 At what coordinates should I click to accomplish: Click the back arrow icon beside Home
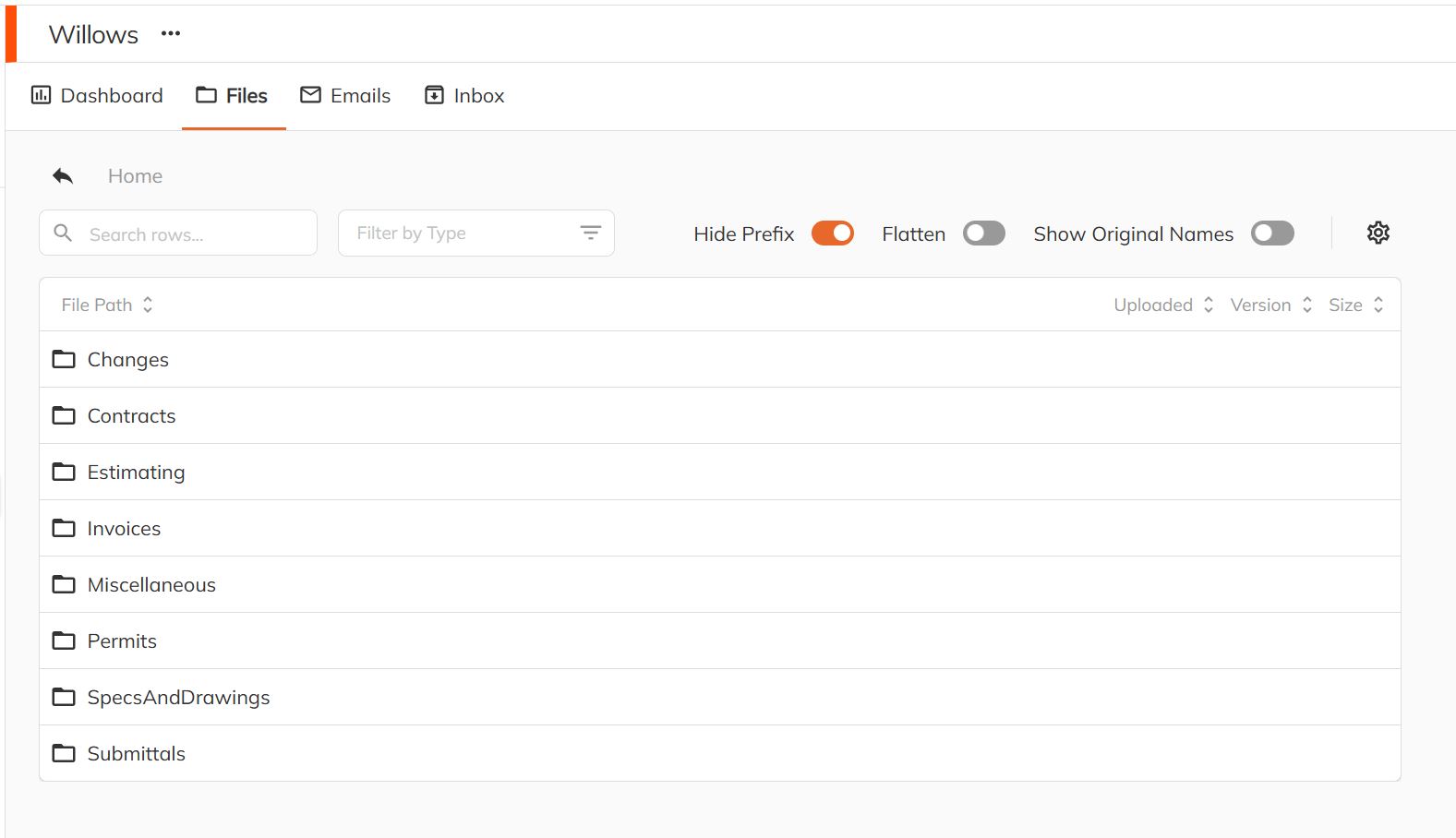(x=63, y=176)
